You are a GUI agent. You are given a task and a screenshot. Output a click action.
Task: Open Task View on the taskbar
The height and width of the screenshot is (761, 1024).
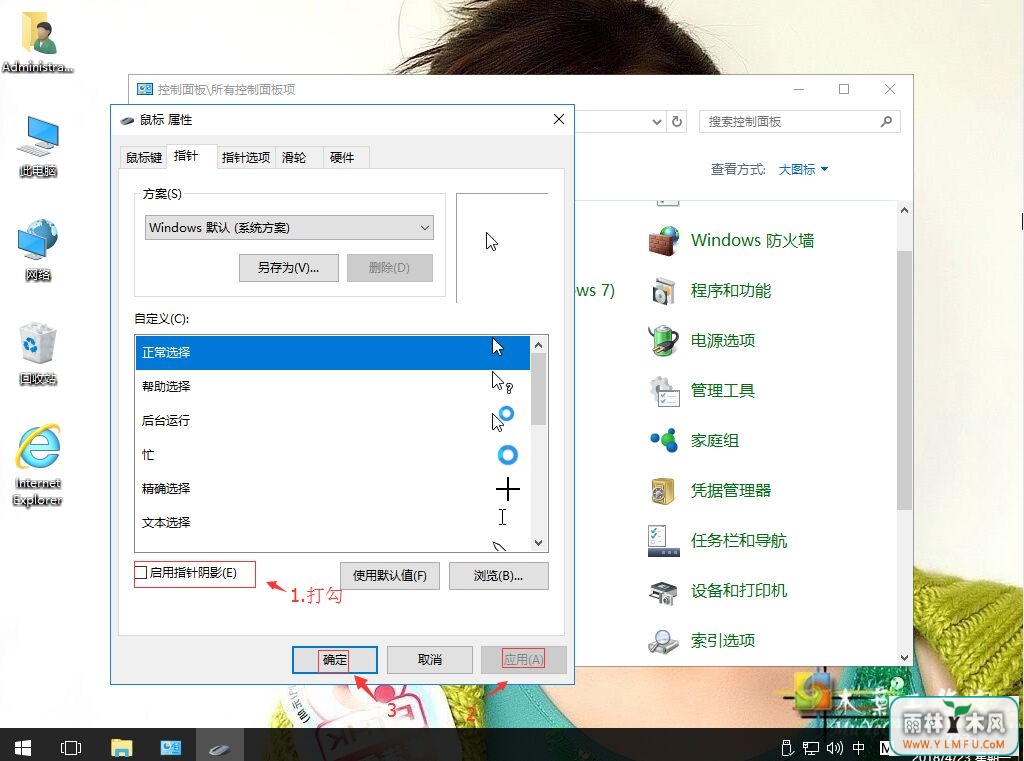coord(71,747)
